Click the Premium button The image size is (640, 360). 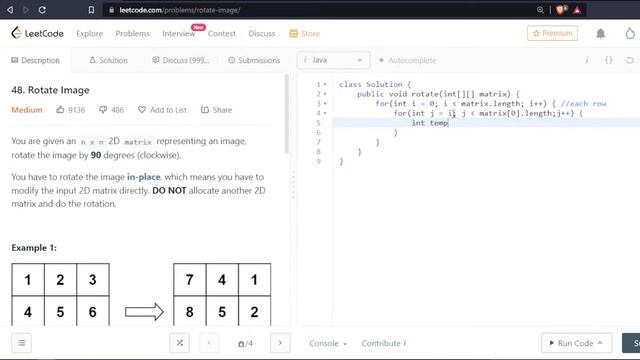(552, 33)
